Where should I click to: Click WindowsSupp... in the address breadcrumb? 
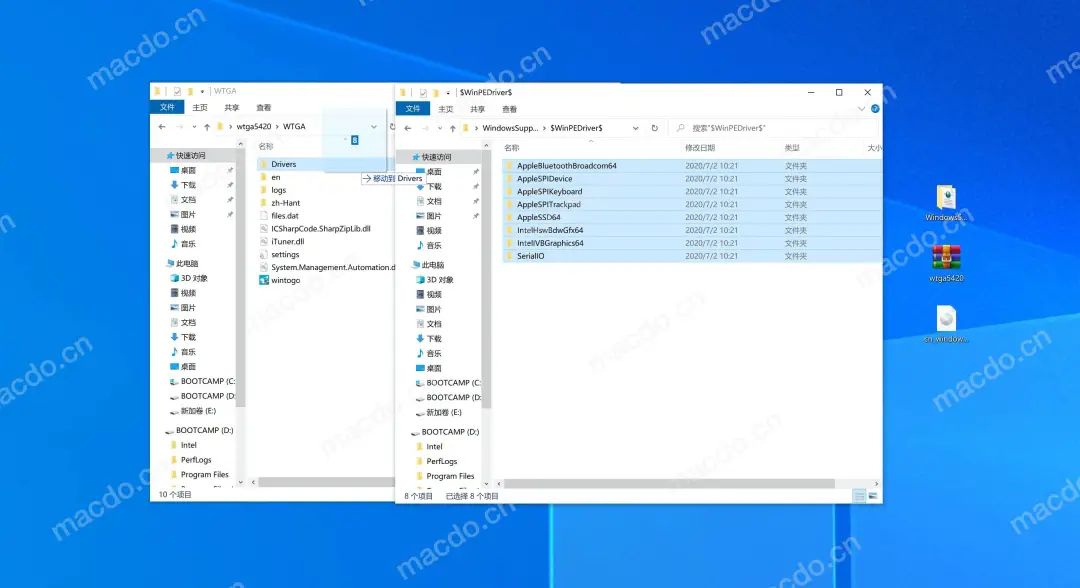coord(510,128)
